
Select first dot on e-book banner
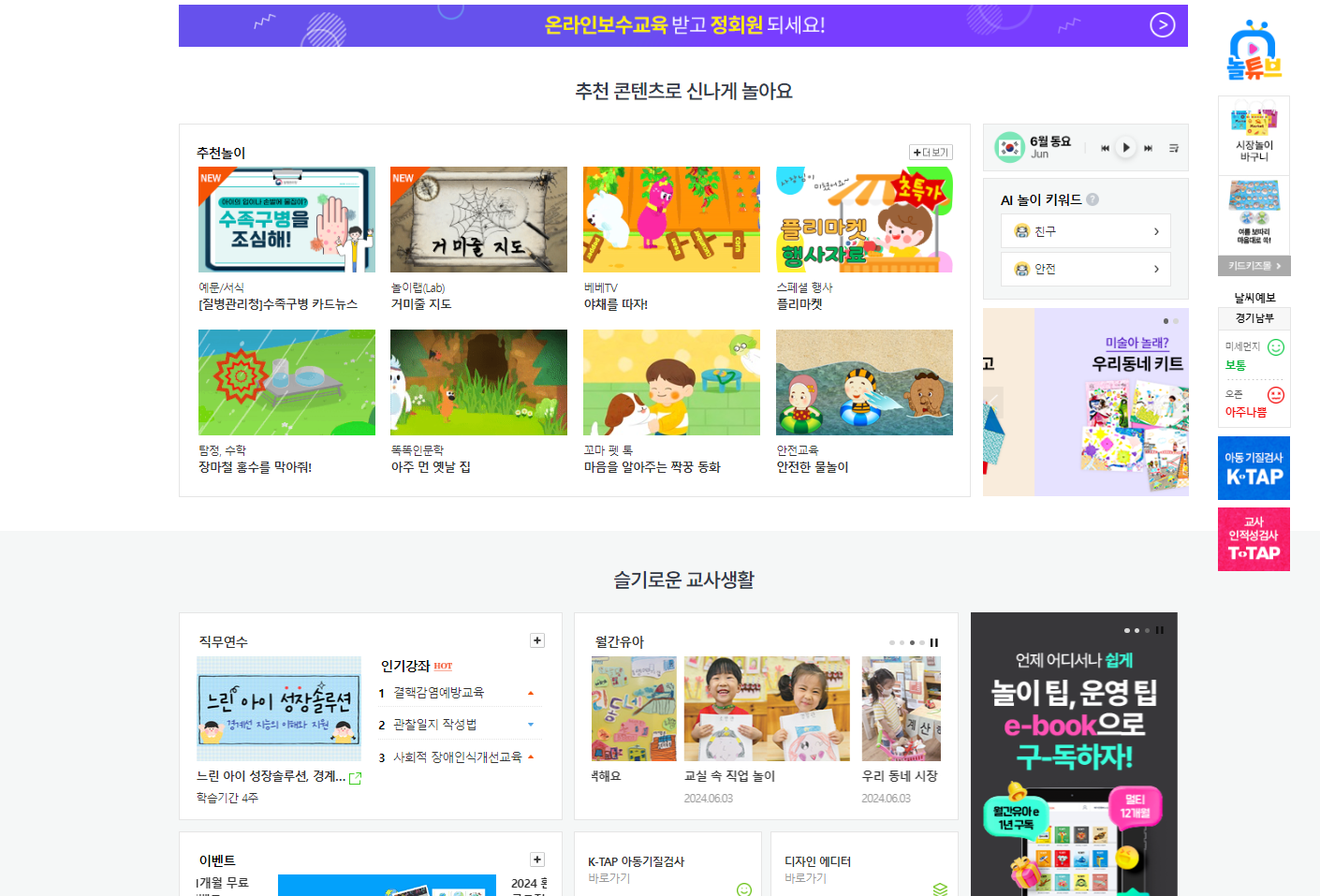(x=1126, y=630)
